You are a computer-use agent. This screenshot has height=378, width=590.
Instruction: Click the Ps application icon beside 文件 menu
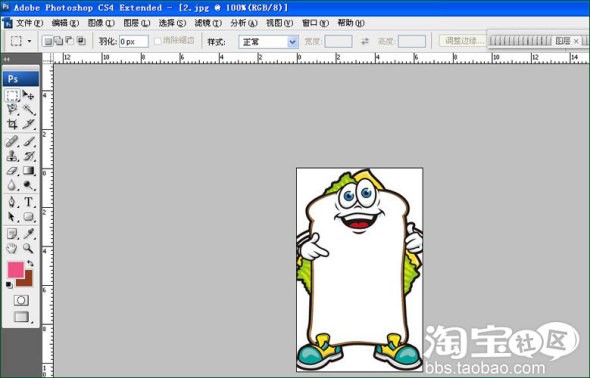click(7, 23)
